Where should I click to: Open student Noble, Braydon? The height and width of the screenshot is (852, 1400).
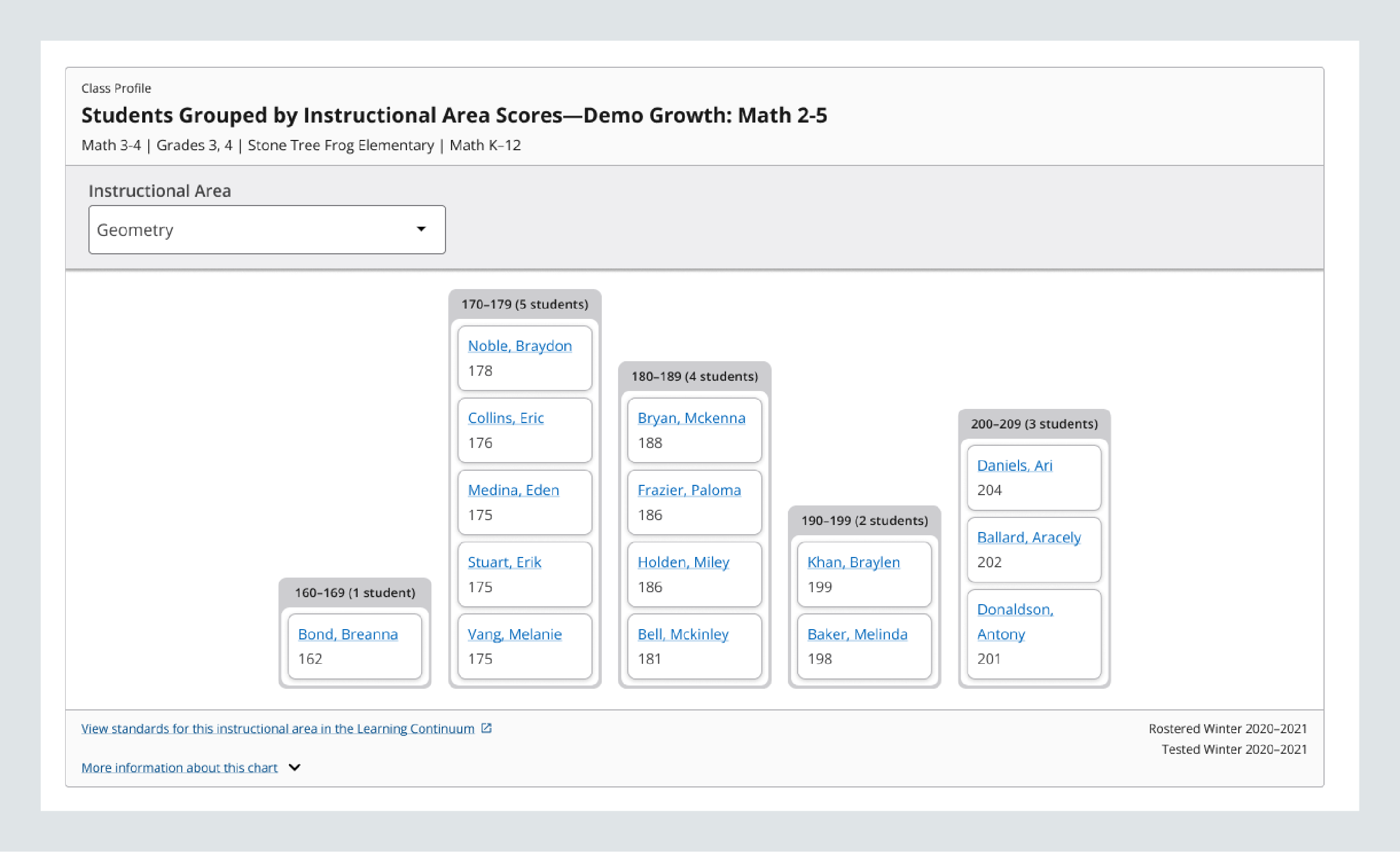[x=519, y=346]
